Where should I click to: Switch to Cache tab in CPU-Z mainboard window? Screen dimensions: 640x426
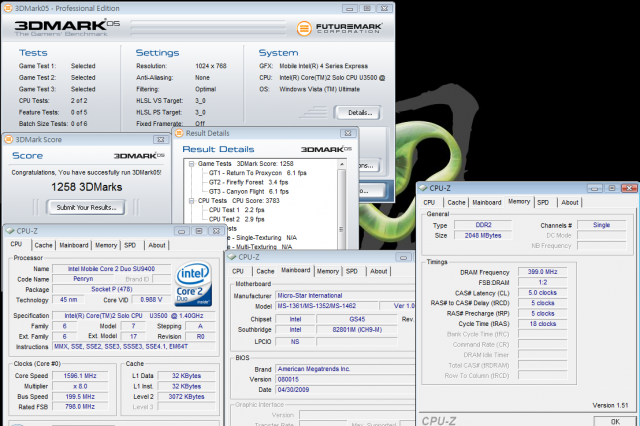tap(265, 271)
